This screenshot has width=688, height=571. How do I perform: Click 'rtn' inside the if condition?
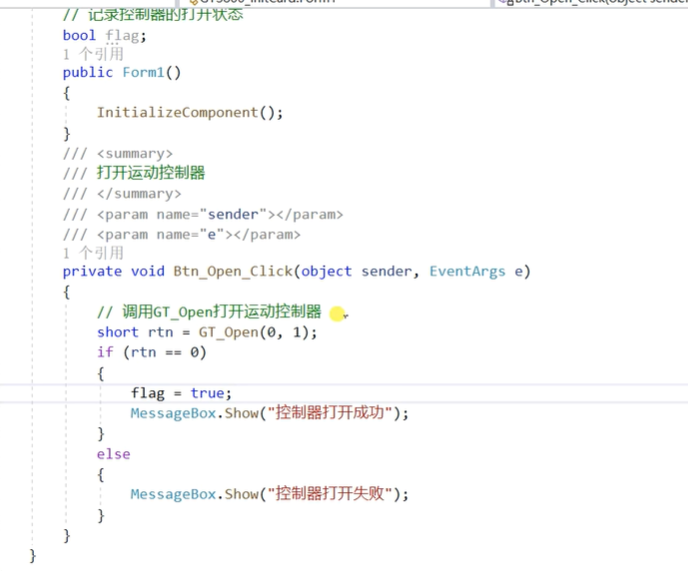point(143,352)
